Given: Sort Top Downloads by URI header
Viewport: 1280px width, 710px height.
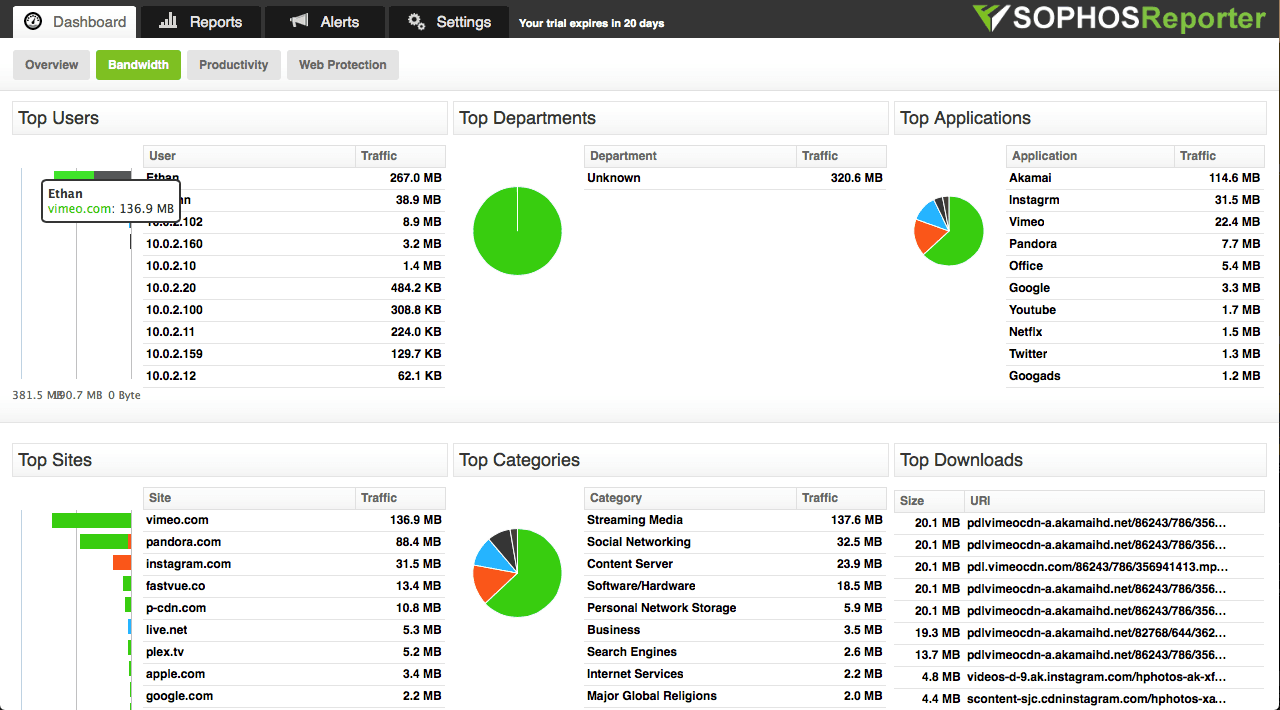Looking at the screenshot, I should pos(1114,500).
